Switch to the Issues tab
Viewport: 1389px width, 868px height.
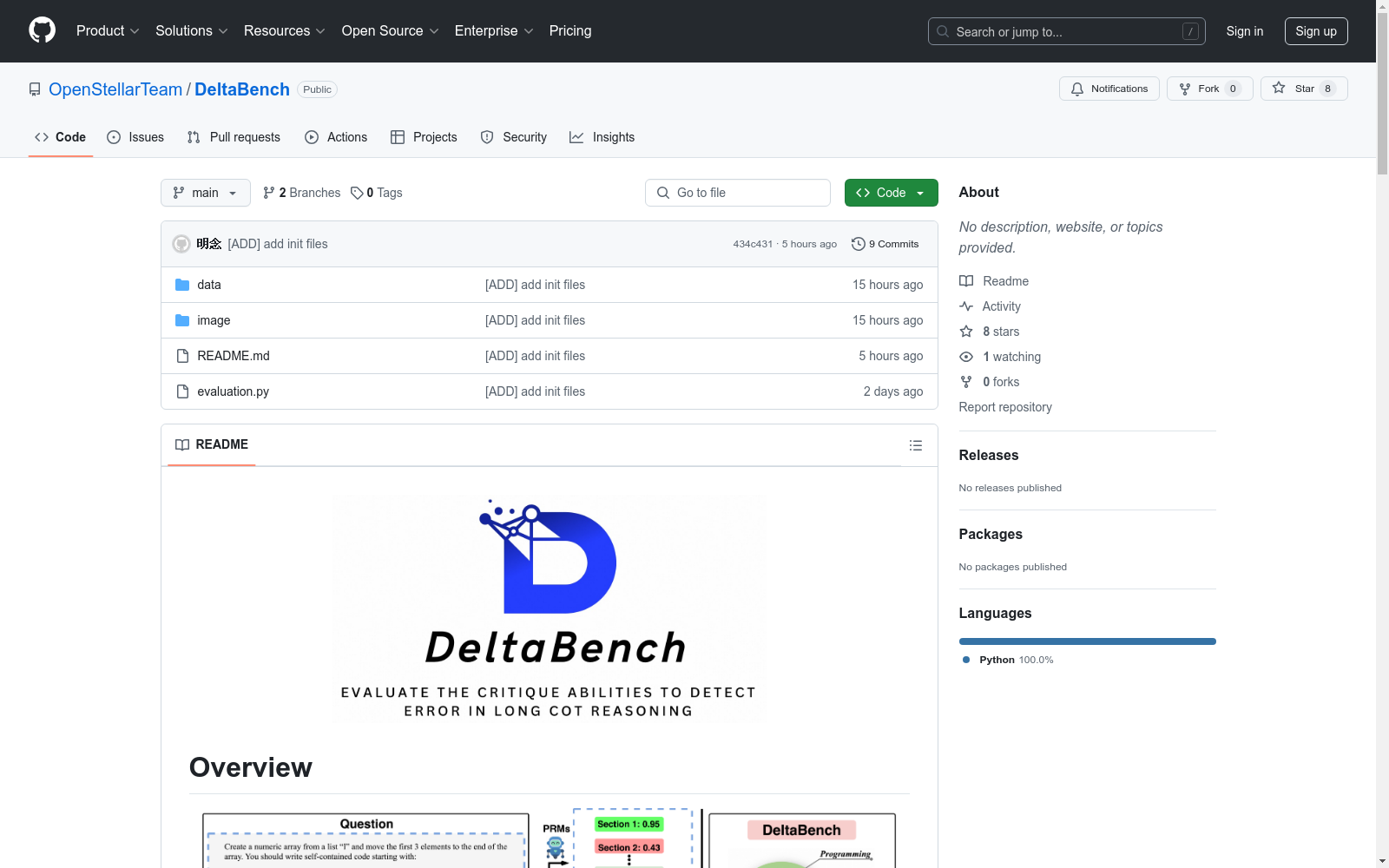pos(135,137)
